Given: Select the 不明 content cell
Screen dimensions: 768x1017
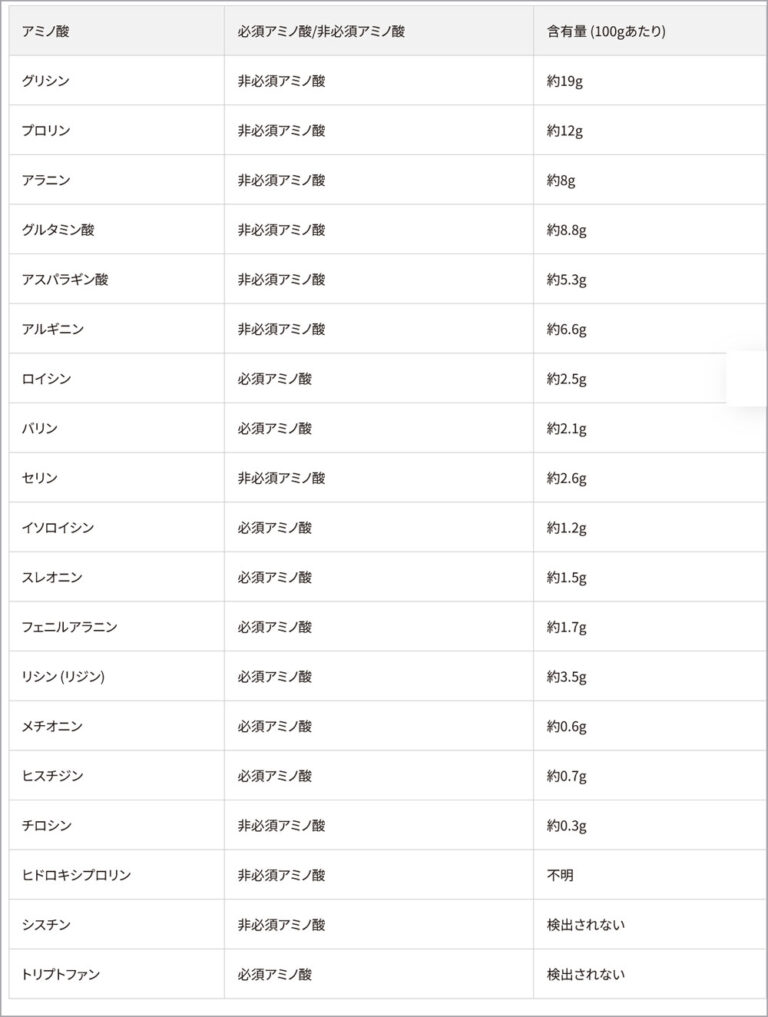Looking at the screenshot, I should point(561,875).
